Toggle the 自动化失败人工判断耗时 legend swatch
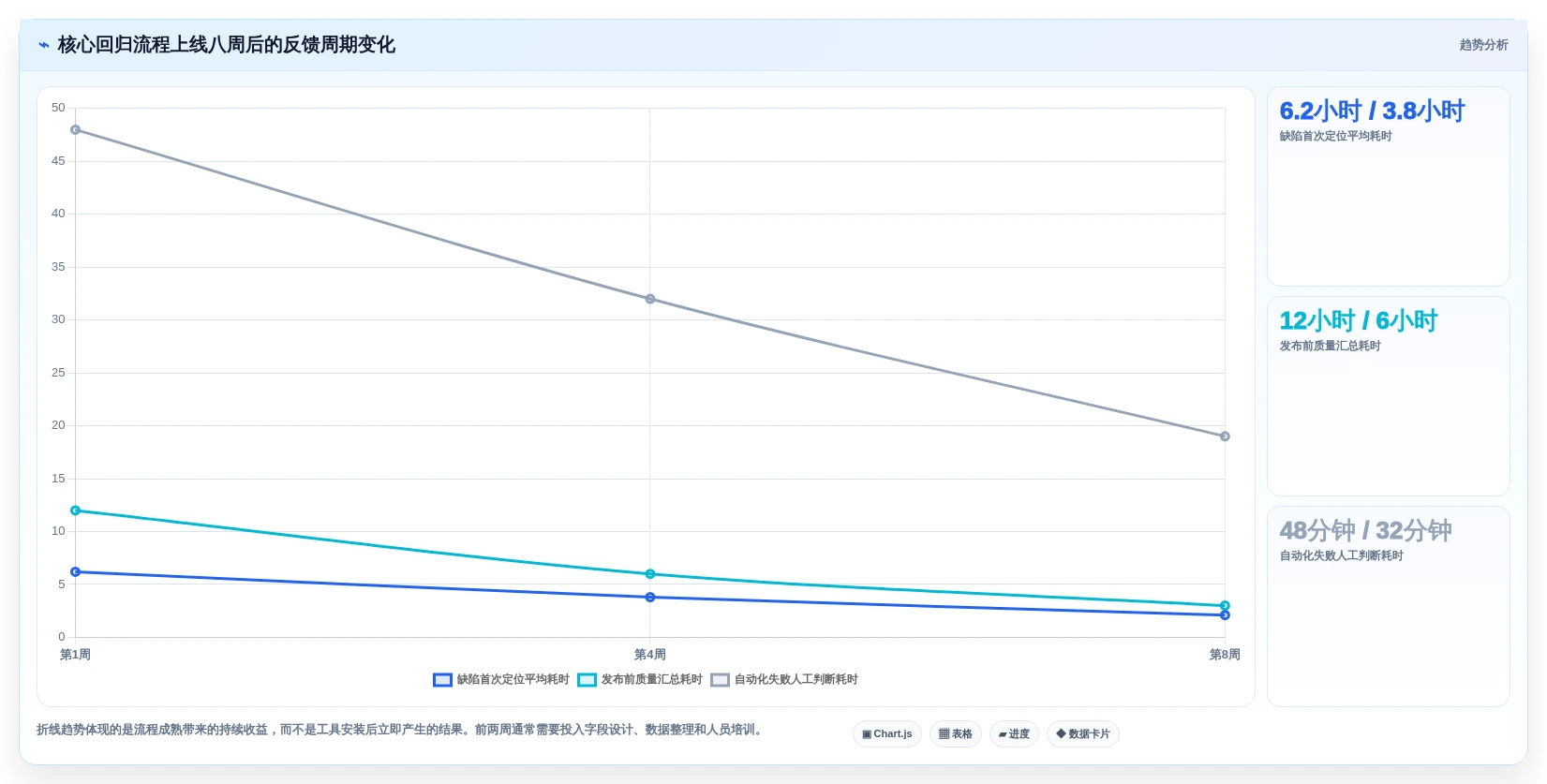Image resolution: width=1547 pixels, height=784 pixels. click(x=720, y=680)
